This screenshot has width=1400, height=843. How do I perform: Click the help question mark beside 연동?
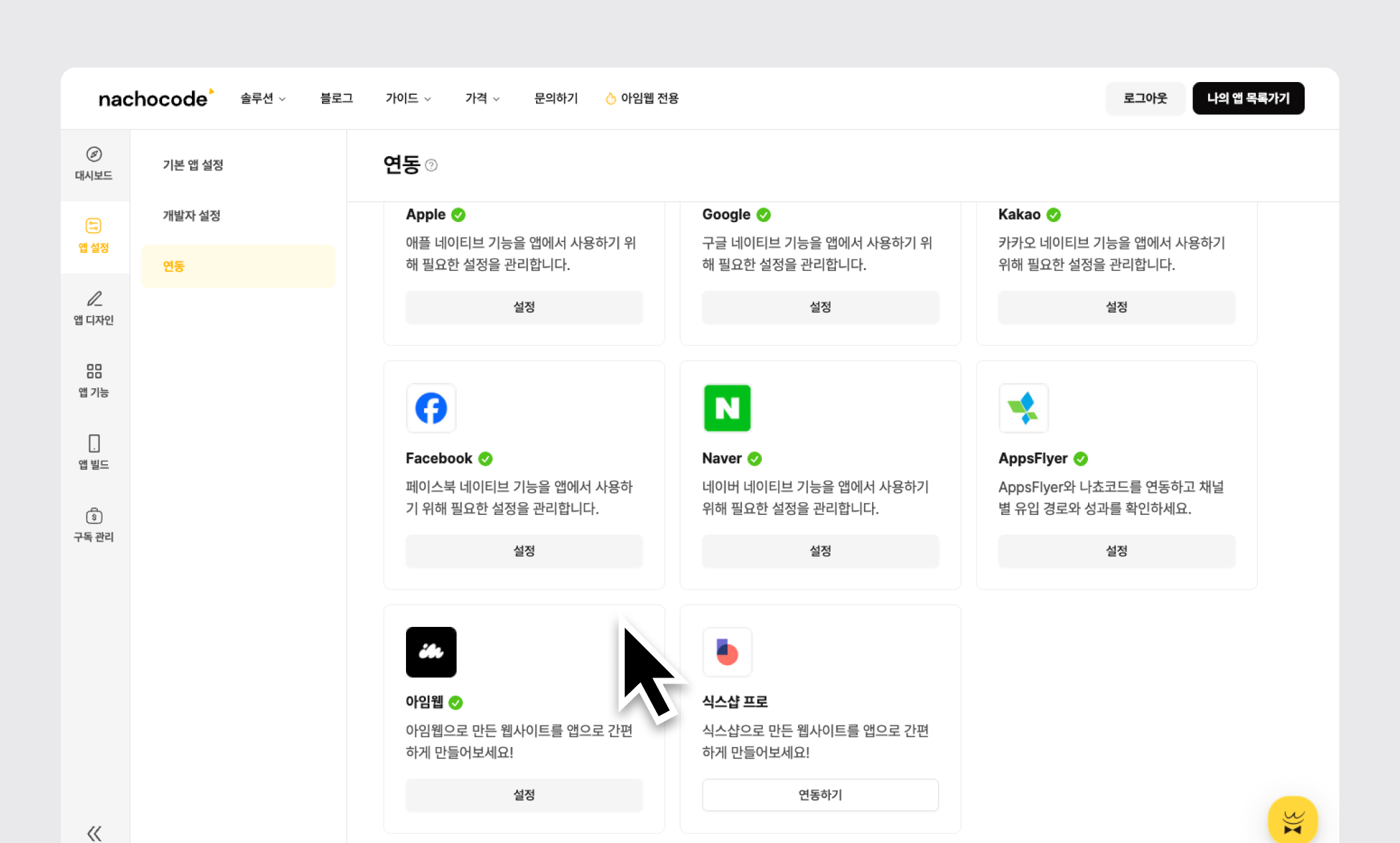(431, 165)
